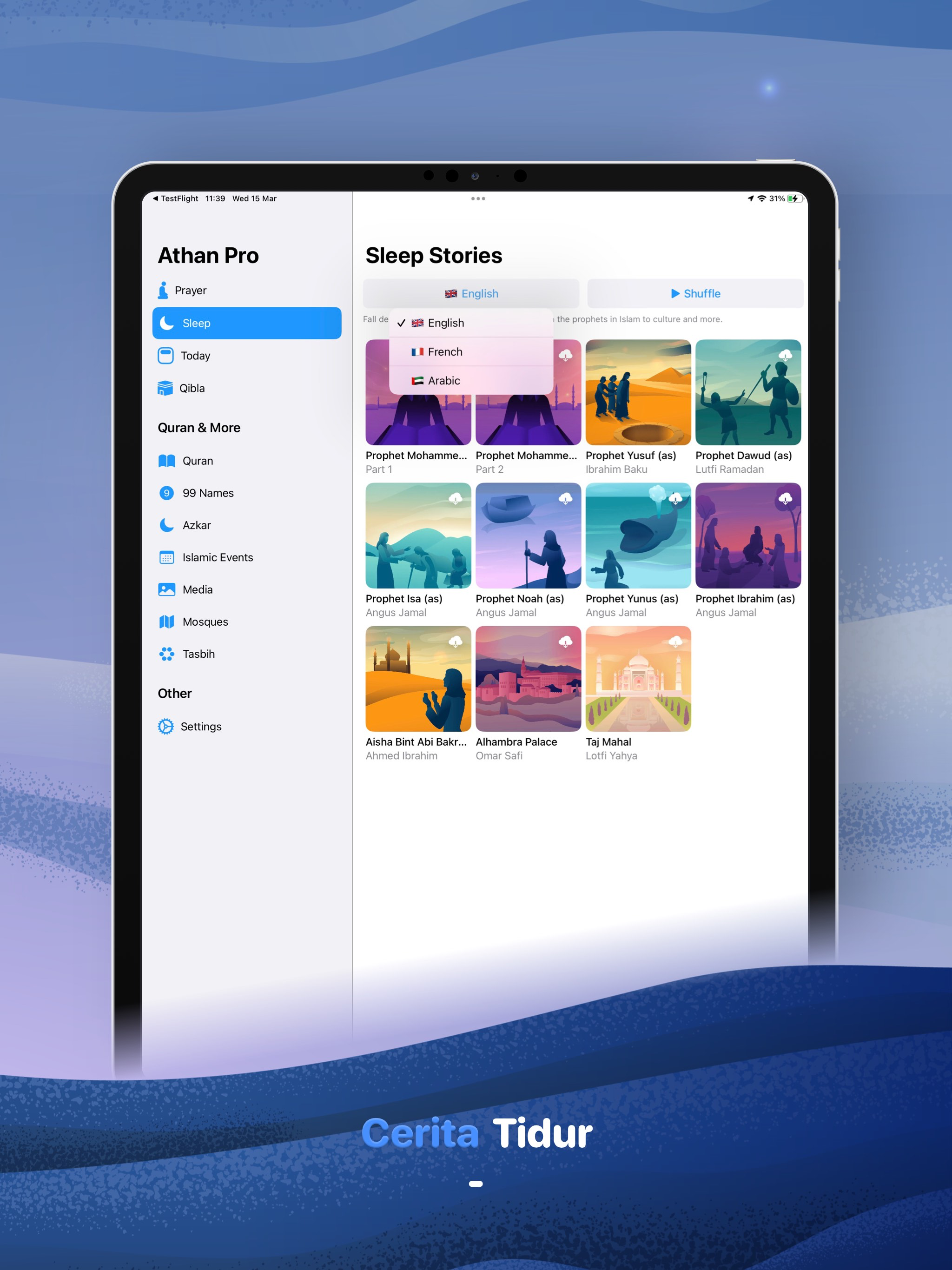Viewport: 952px width, 1270px height.
Task: Choose Arabic in the language menu
Action: [x=471, y=381]
